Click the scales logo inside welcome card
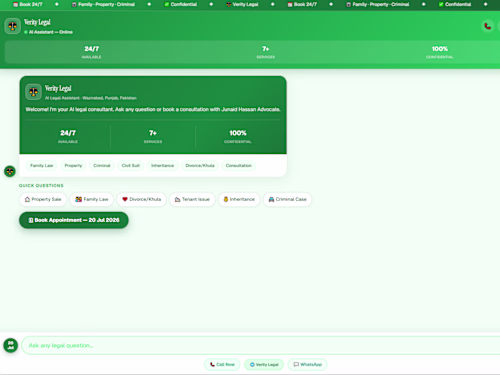Image resolution: width=500 pixels, height=375 pixels. point(33,92)
